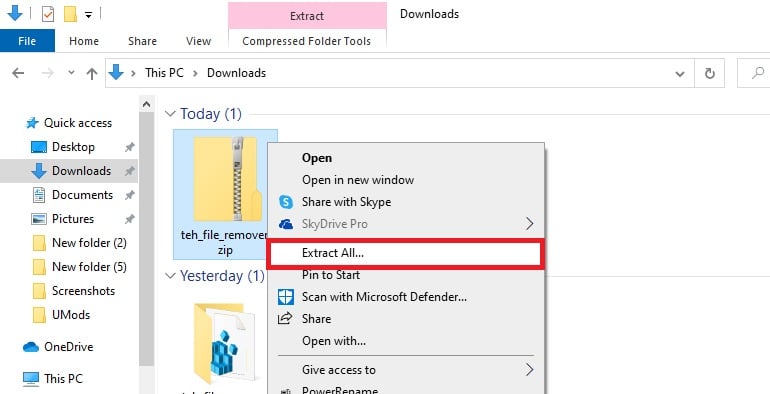Click the sidebar scroll up arrow
Screen dimensions: 770x394
[x=146, y=104]
